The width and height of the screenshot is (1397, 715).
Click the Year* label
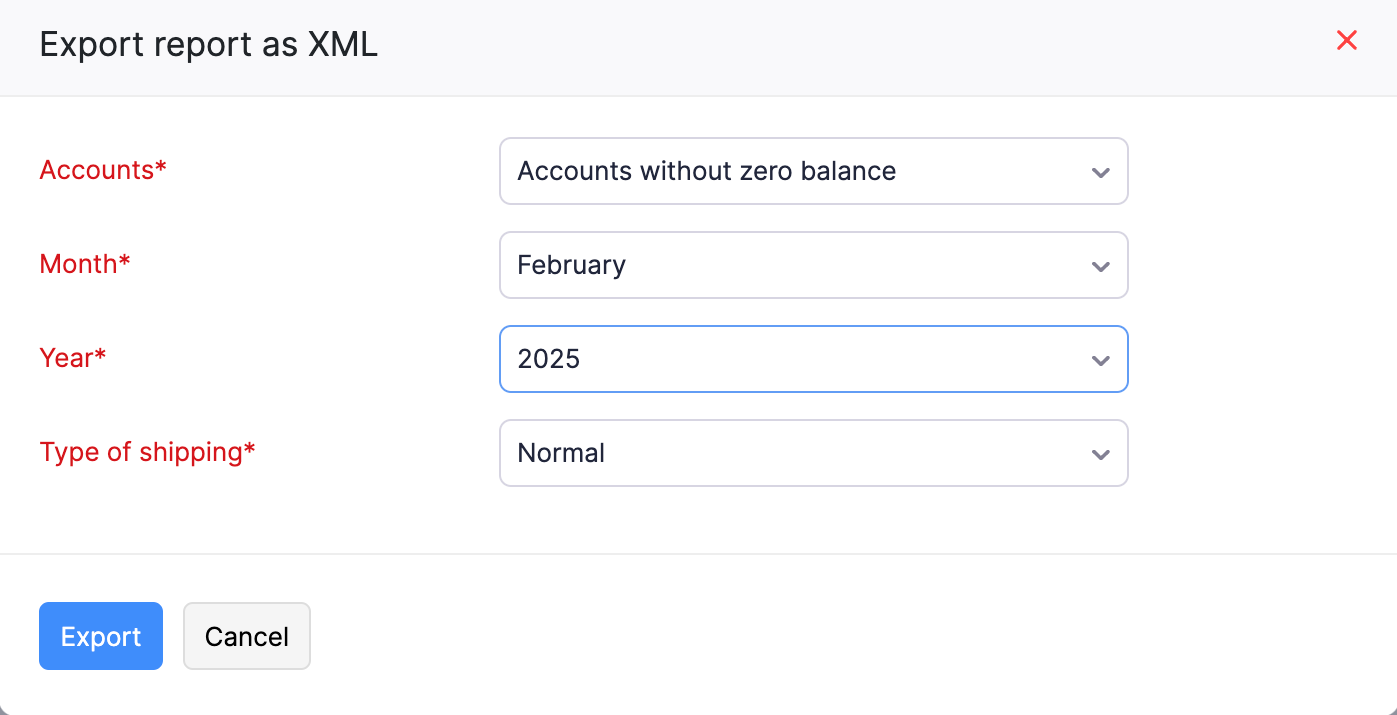tap(72, 358)
